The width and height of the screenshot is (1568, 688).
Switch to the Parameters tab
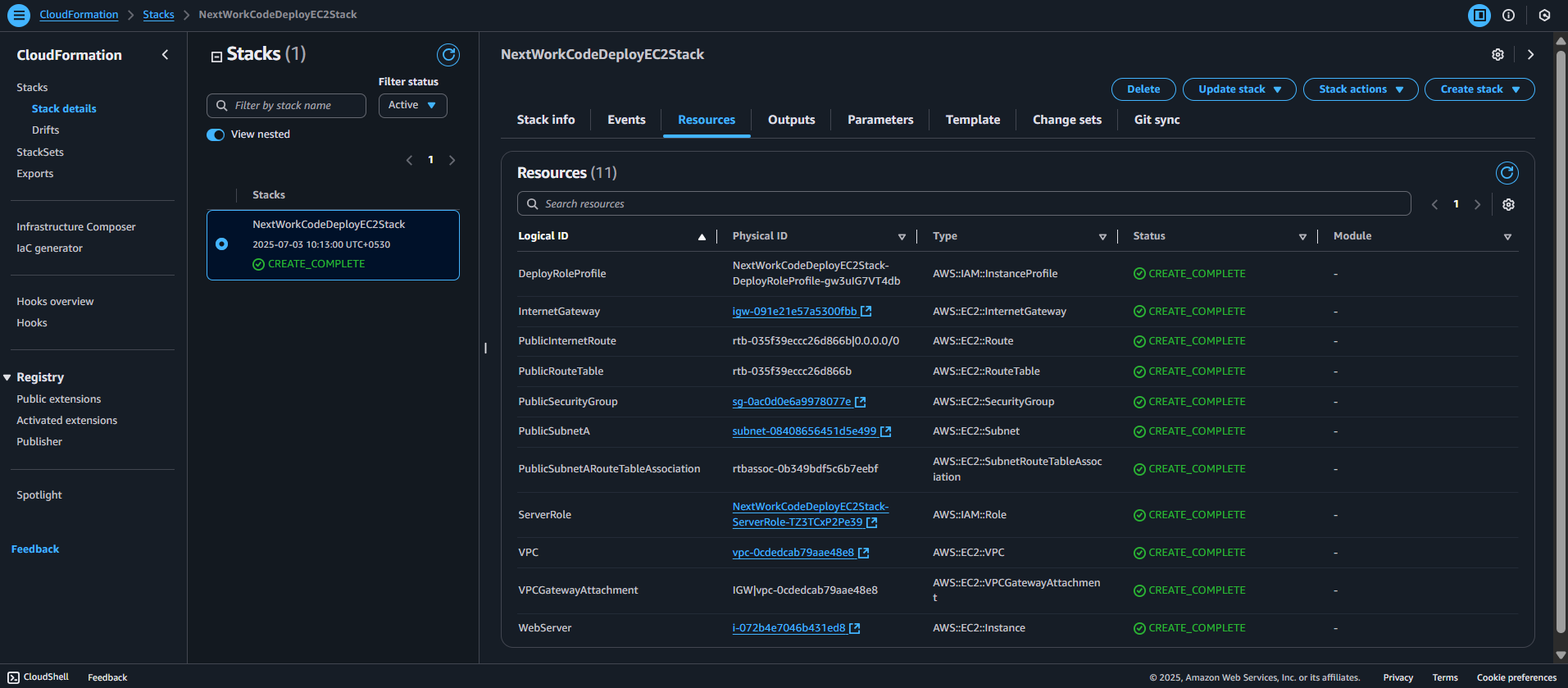tap(880, 120)
